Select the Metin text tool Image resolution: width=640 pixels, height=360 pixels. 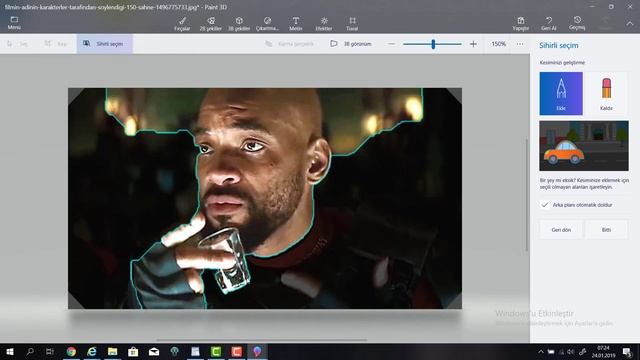296,24
